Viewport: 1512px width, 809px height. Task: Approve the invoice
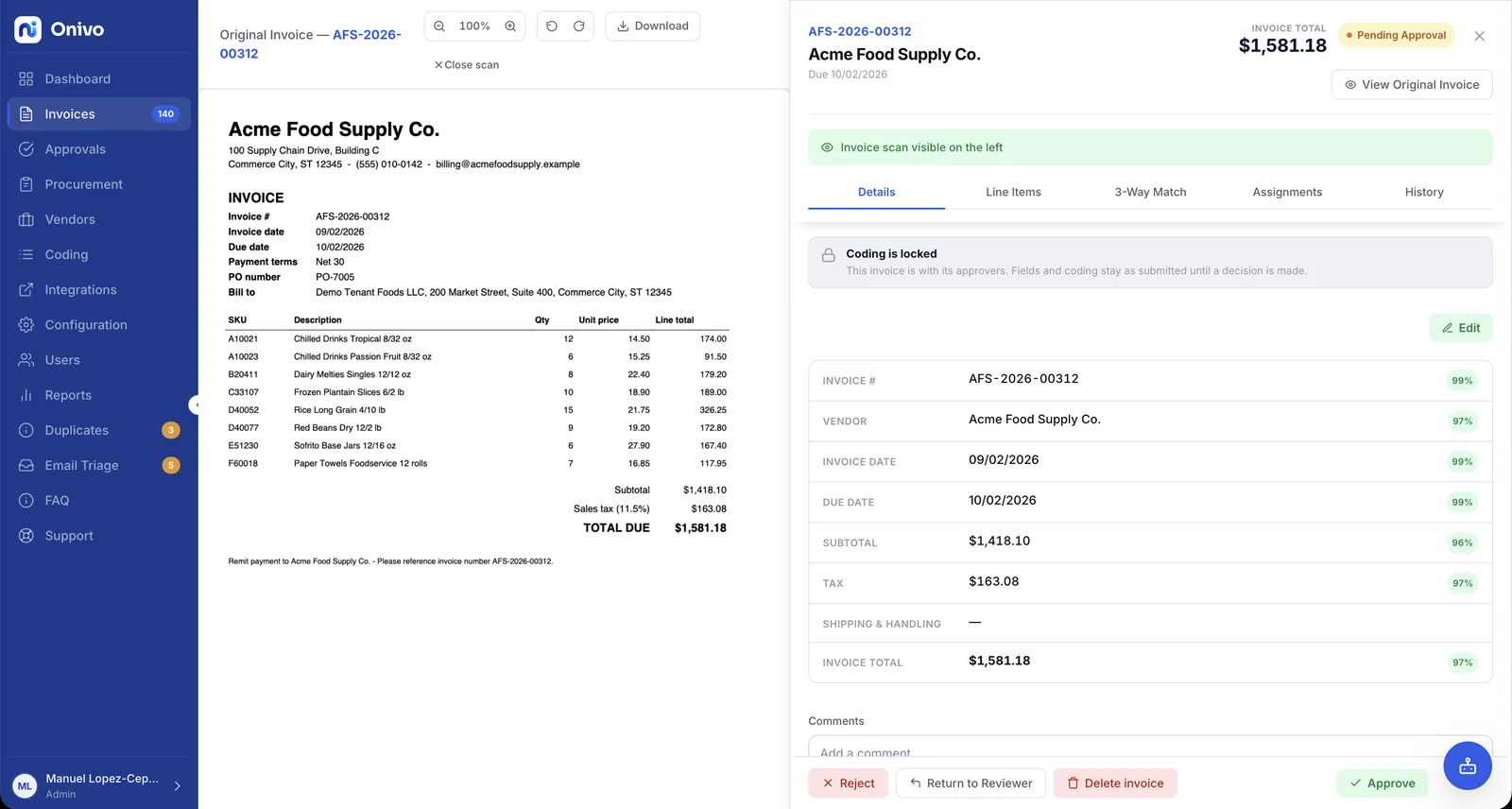(1382, 783)
